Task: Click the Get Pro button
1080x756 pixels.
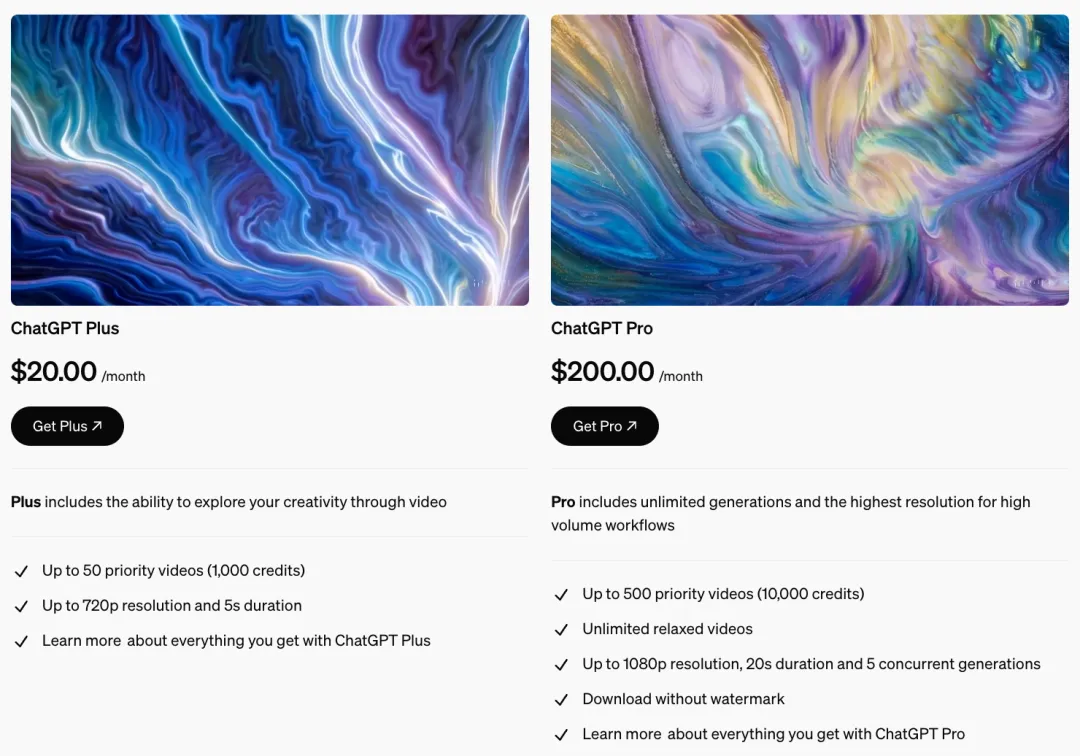Action: (605, 426)
